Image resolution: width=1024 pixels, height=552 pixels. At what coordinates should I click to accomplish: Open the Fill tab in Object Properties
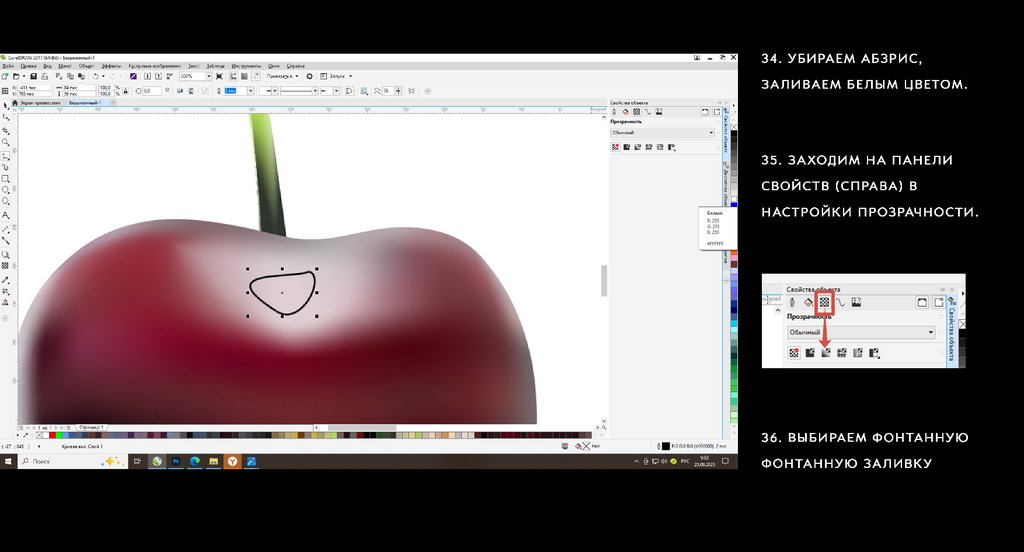625,112
